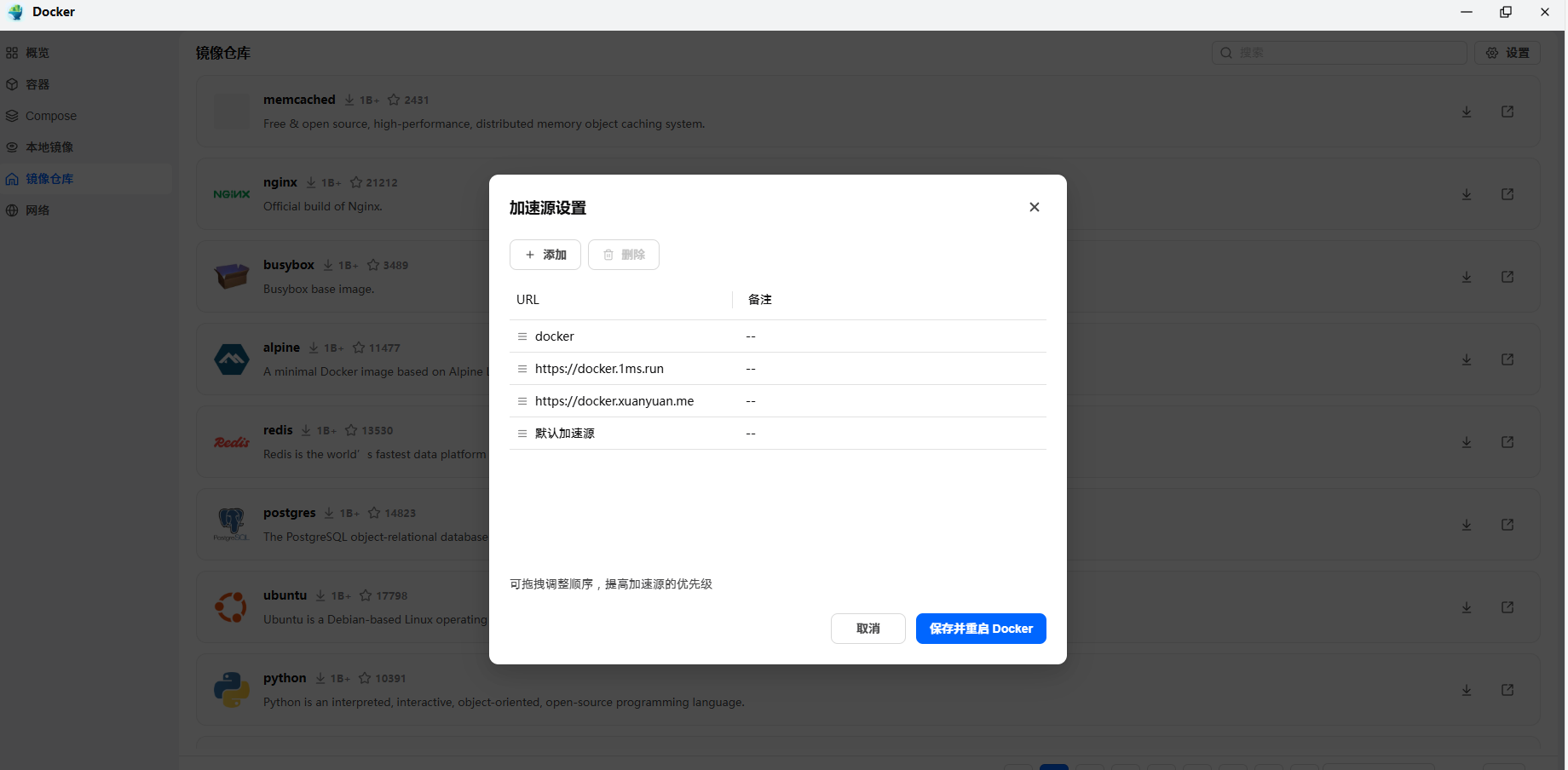Click the 搜索 input field
The image size is (1568, 770).
tap(1339, 53)
